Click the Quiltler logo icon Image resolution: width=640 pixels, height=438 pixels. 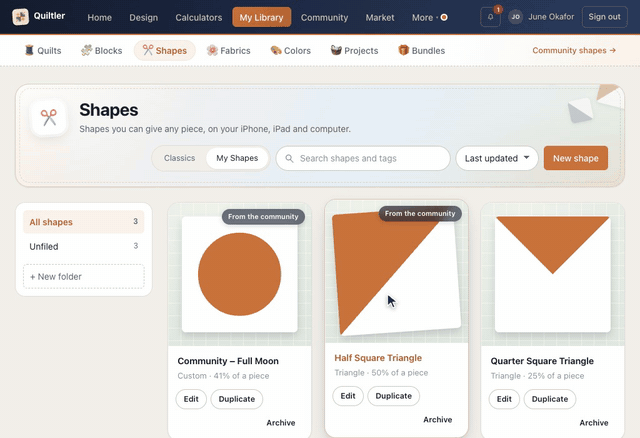pyautogui.click(x=20, y=17)
